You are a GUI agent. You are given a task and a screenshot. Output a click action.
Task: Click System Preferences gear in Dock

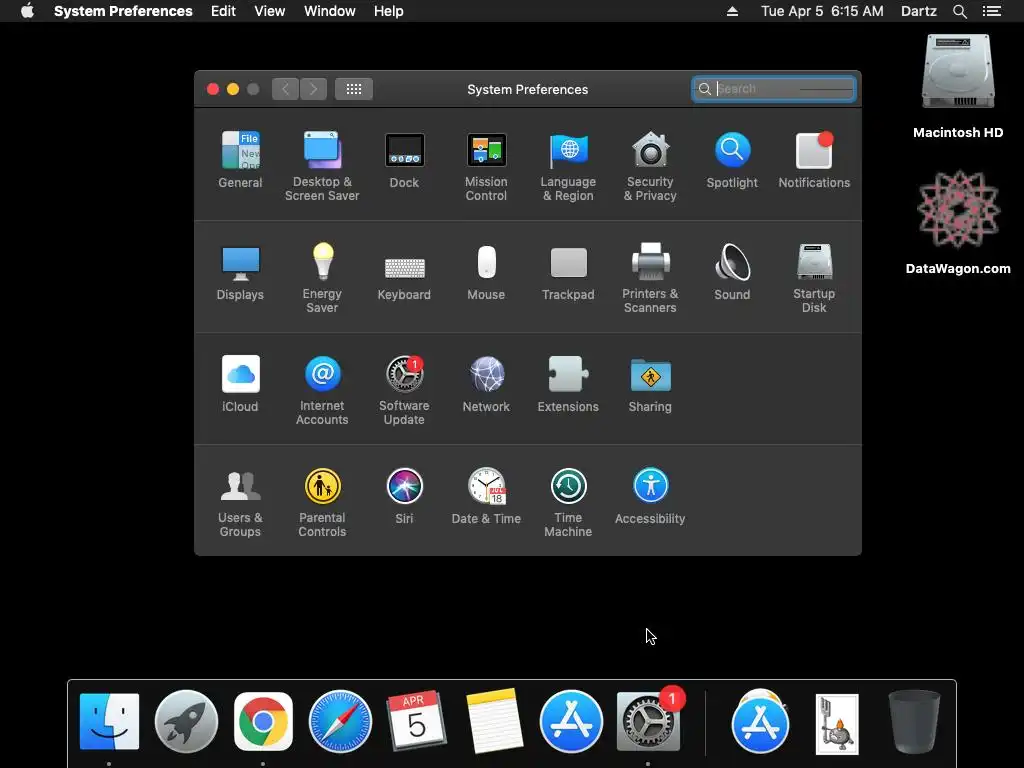[648, 722]
